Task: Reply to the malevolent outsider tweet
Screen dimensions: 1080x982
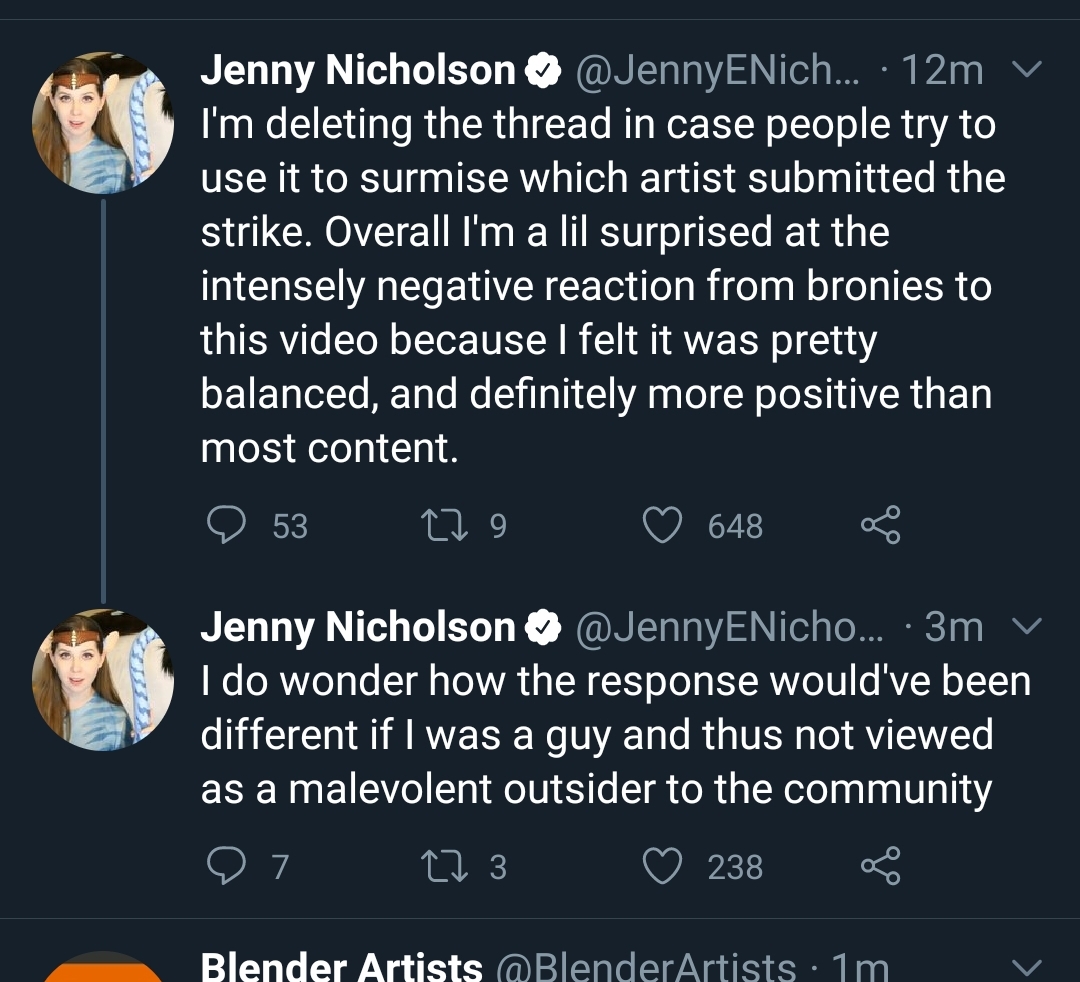Action: (228, 866)
